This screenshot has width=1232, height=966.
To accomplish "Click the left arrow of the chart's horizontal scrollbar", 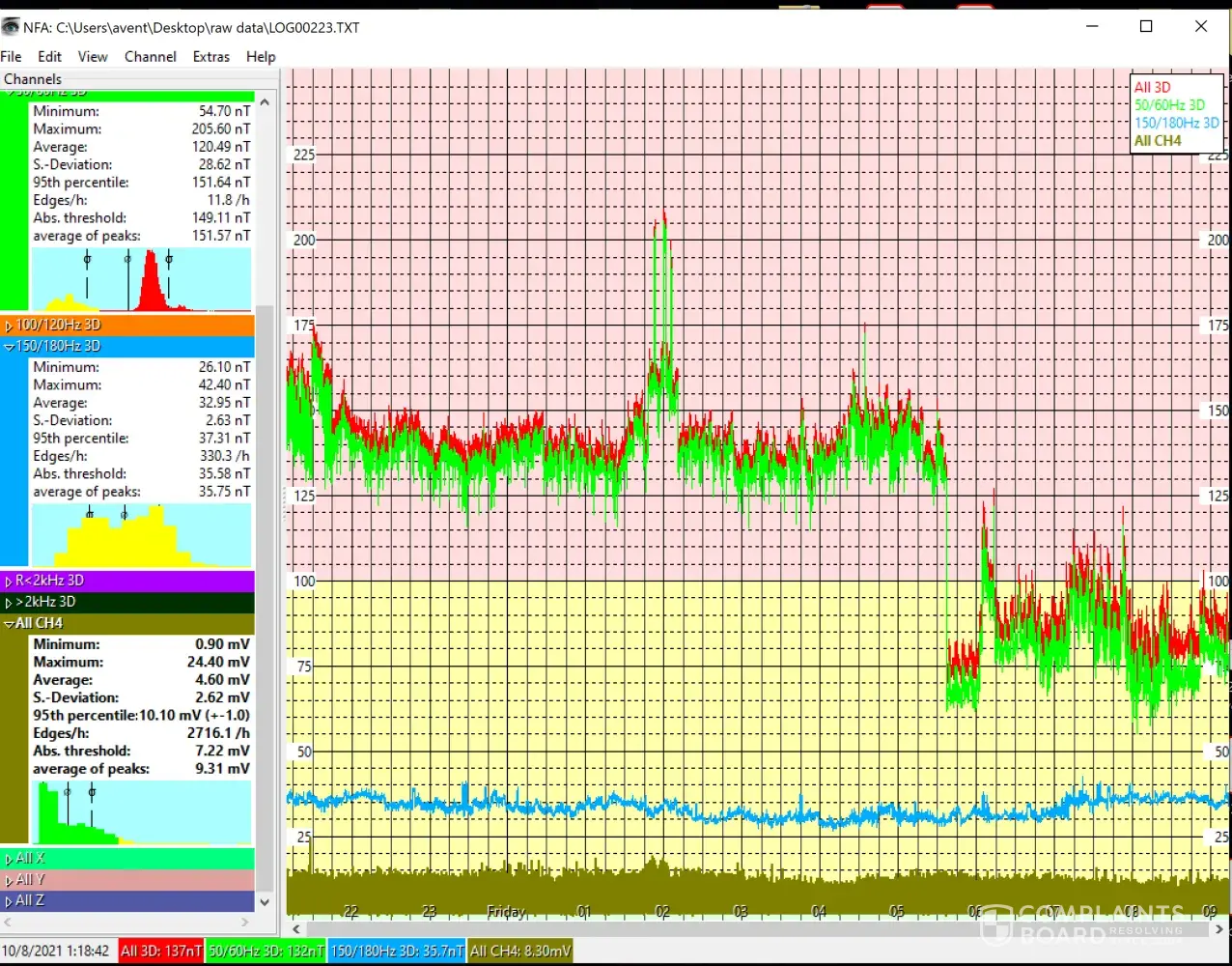I will [295, 929].
